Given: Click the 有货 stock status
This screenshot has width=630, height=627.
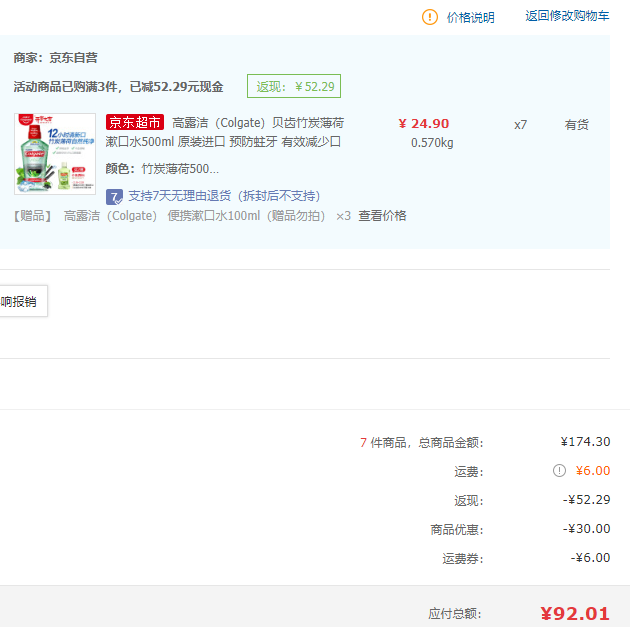Looking at the screenshot, I should pos(577,125).
